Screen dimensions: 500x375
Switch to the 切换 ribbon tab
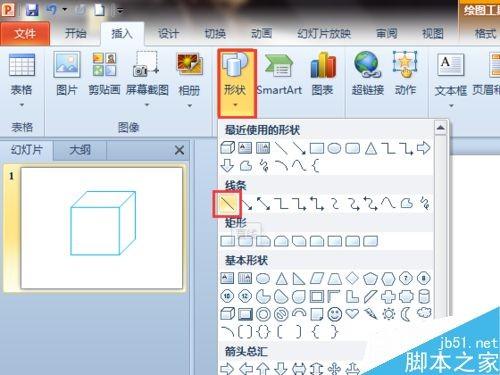pyautogui.click(x=215, y=33)
